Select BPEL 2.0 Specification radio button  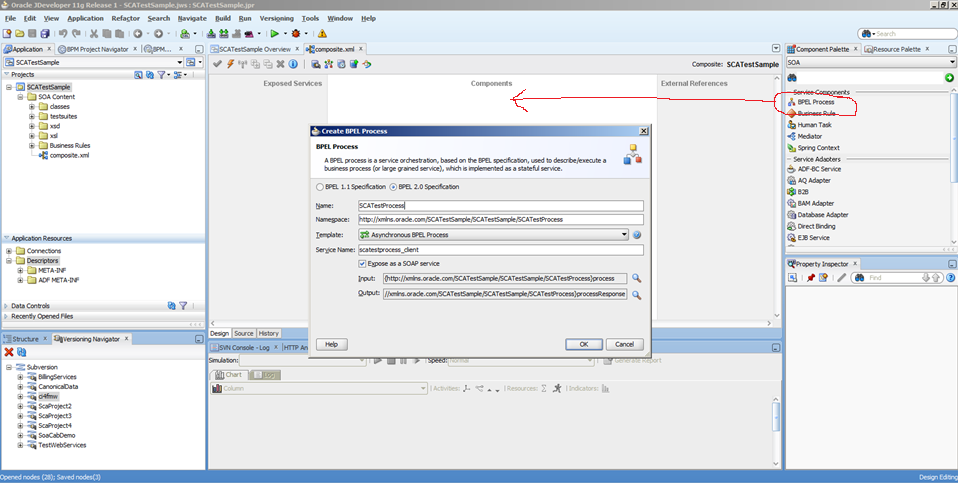point(393,187)
